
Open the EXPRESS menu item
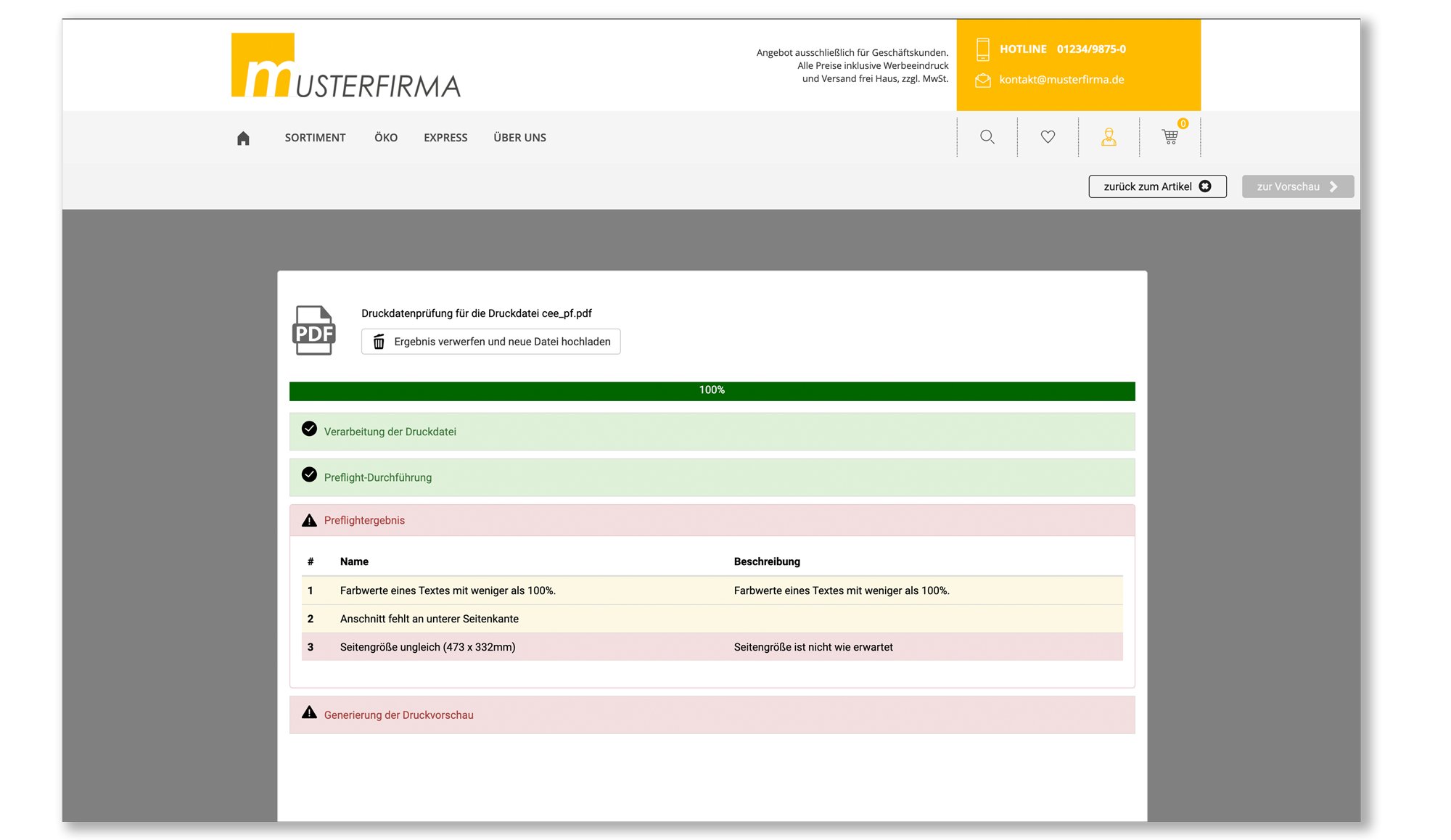(445, 138)
